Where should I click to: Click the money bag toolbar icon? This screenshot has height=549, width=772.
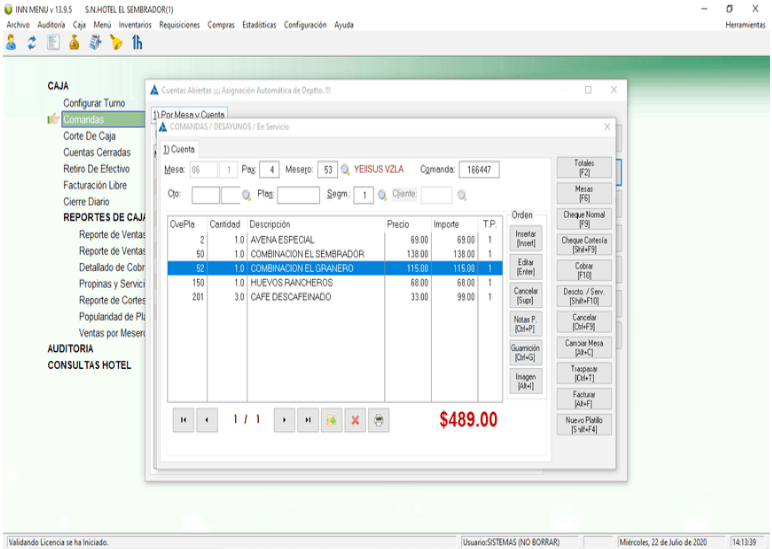(74, 43)
